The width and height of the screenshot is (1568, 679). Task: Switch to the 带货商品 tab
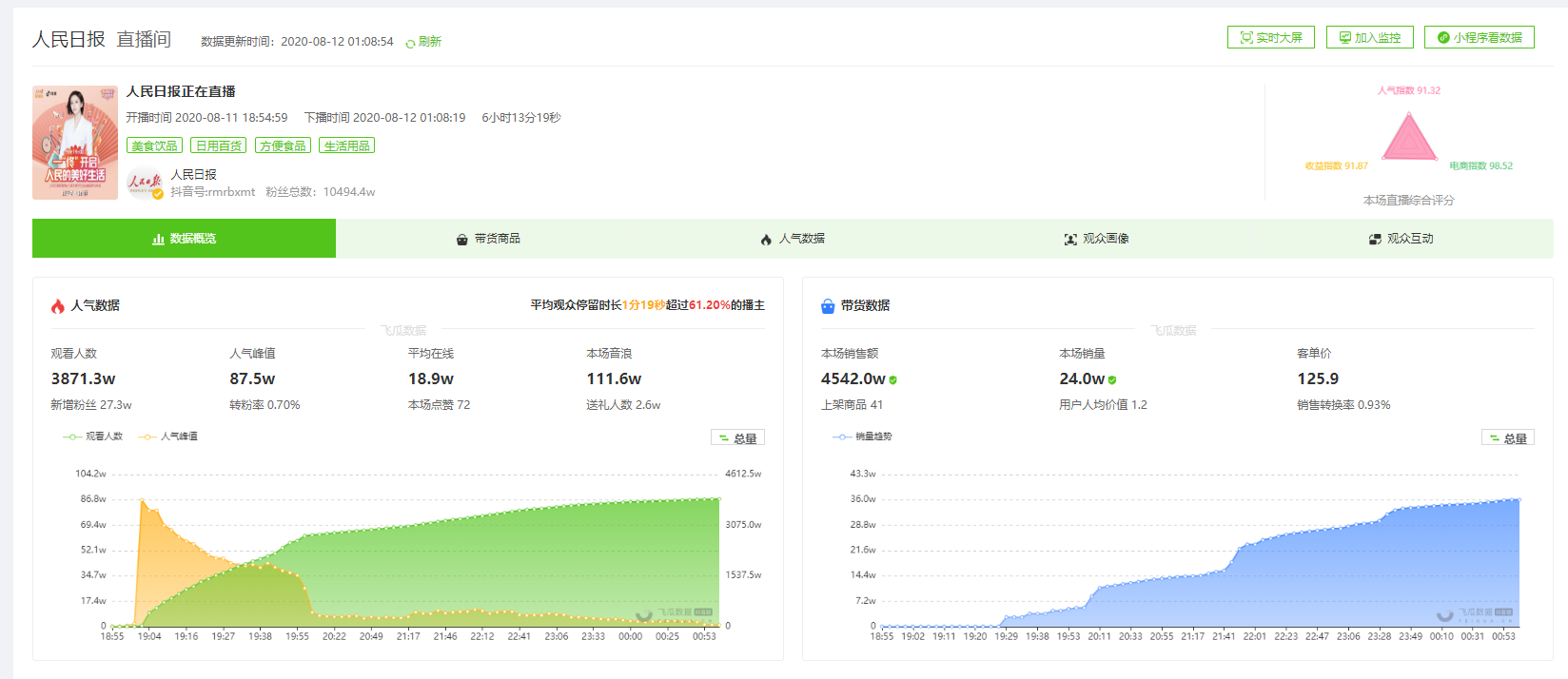pyautogui.click(x=488, y=239)
